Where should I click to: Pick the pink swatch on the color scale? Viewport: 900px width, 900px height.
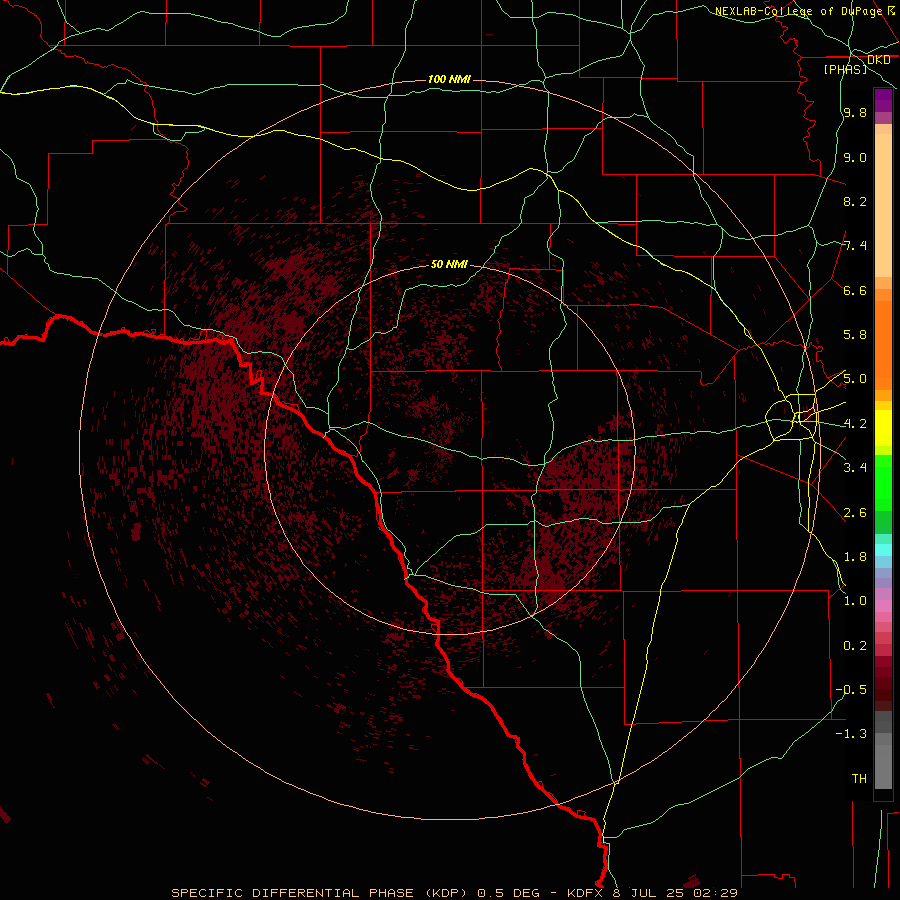pos(883,606)
